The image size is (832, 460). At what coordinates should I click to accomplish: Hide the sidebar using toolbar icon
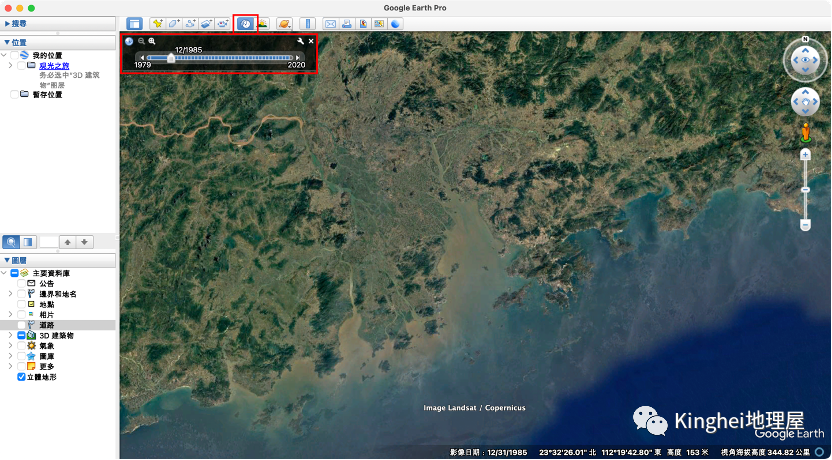(x=135, y=23)
